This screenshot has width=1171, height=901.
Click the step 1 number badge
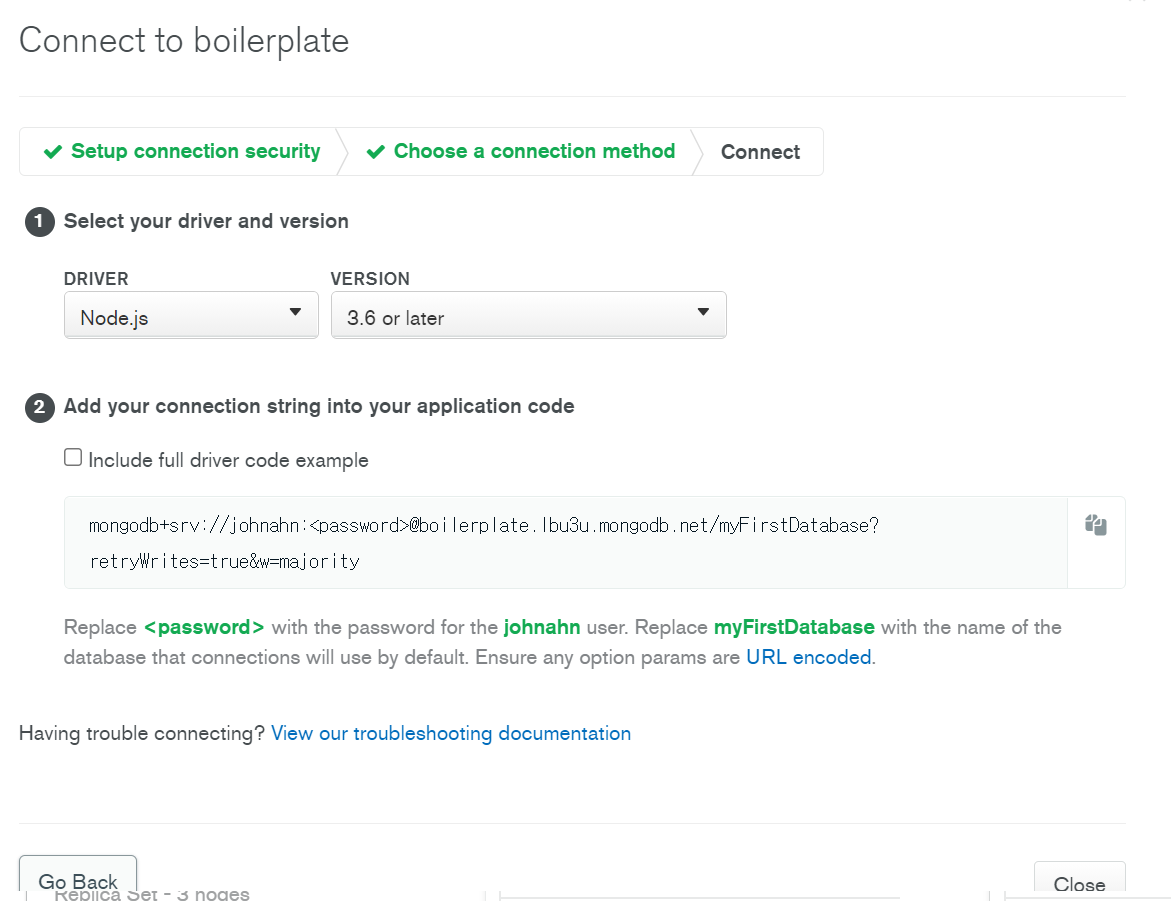pyautogui.click(x=39, y=222)
